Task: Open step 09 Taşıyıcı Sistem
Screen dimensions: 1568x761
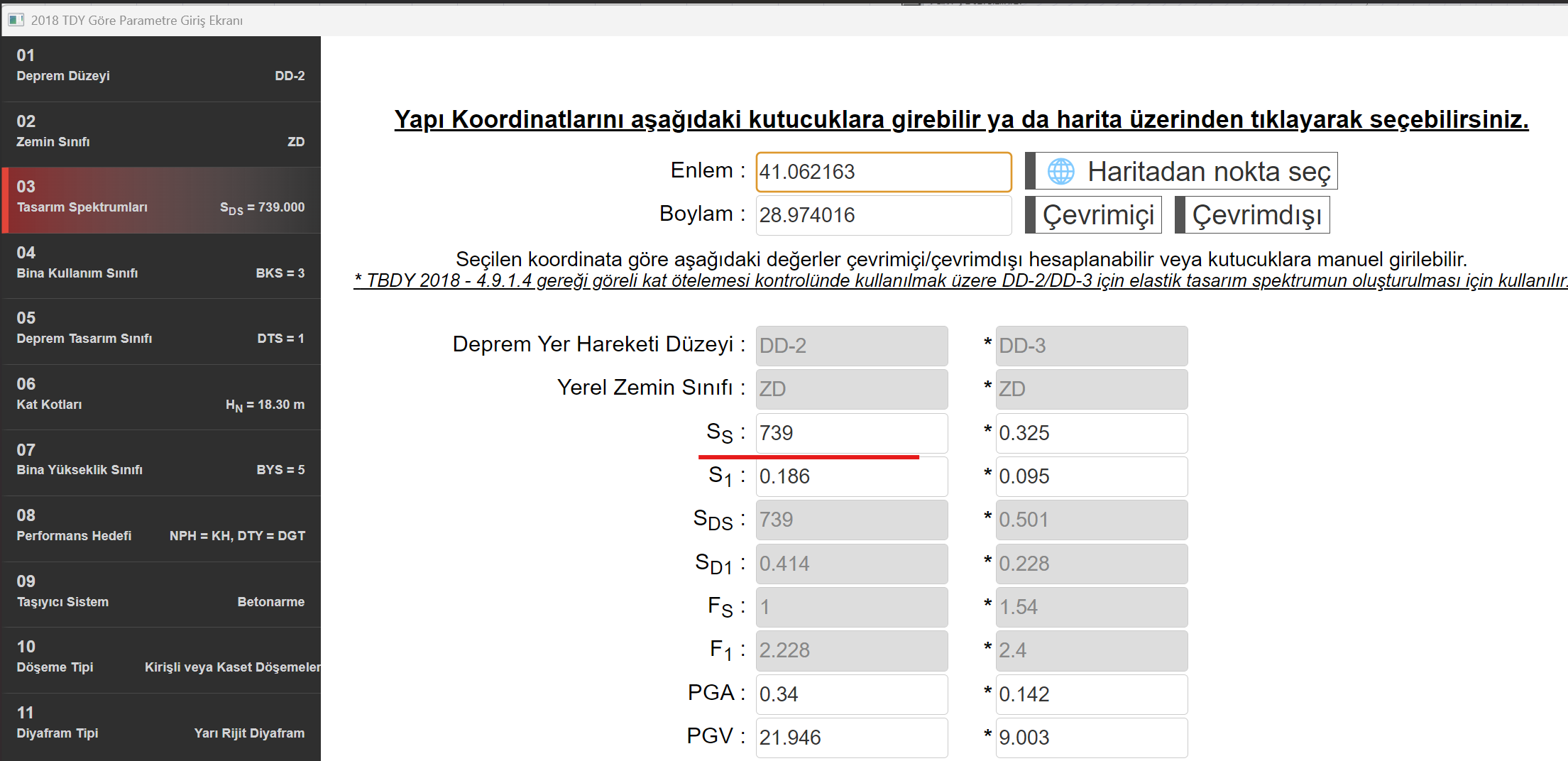Action: pyautogui.click(x=161, y=595)
